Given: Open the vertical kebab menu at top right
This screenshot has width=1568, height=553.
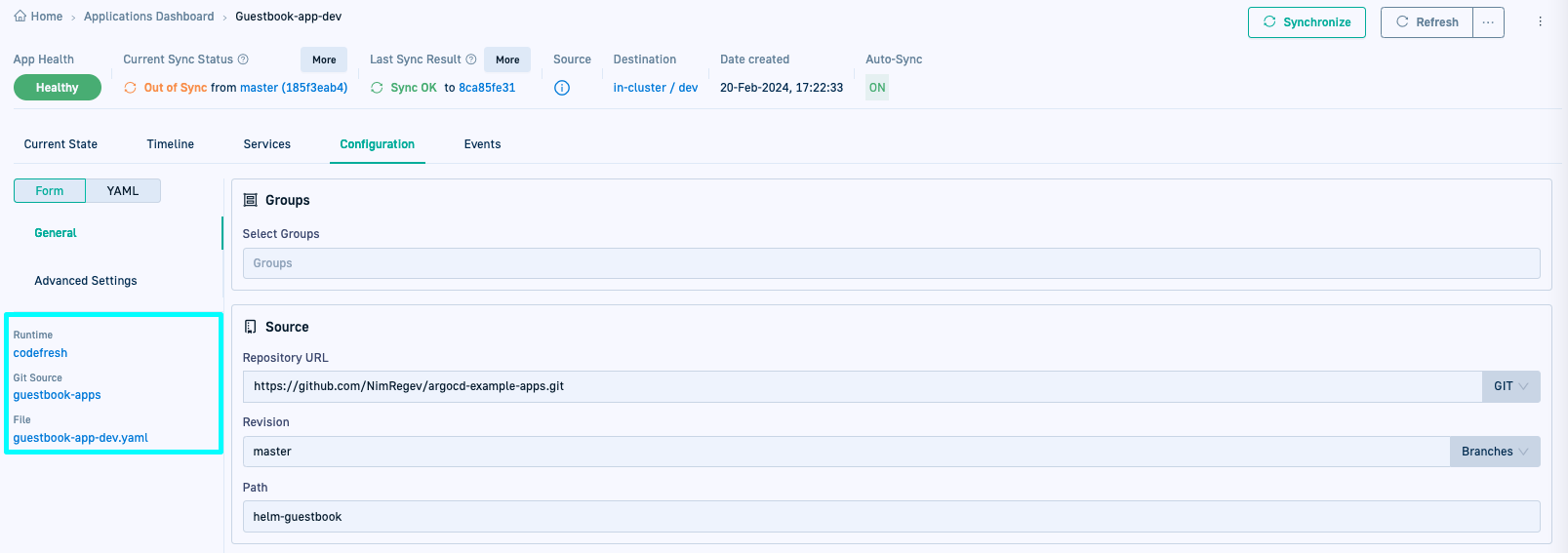Looking at the screenshot, I should (x=1540, y=21).
